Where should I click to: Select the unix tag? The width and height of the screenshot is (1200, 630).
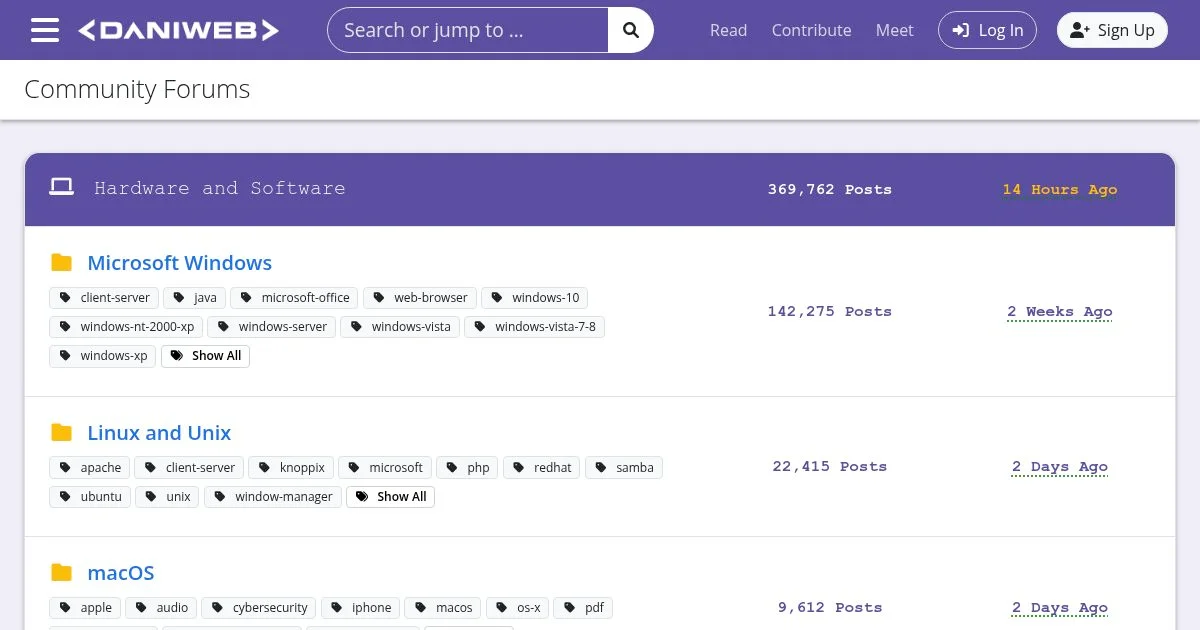pos(167,497)
